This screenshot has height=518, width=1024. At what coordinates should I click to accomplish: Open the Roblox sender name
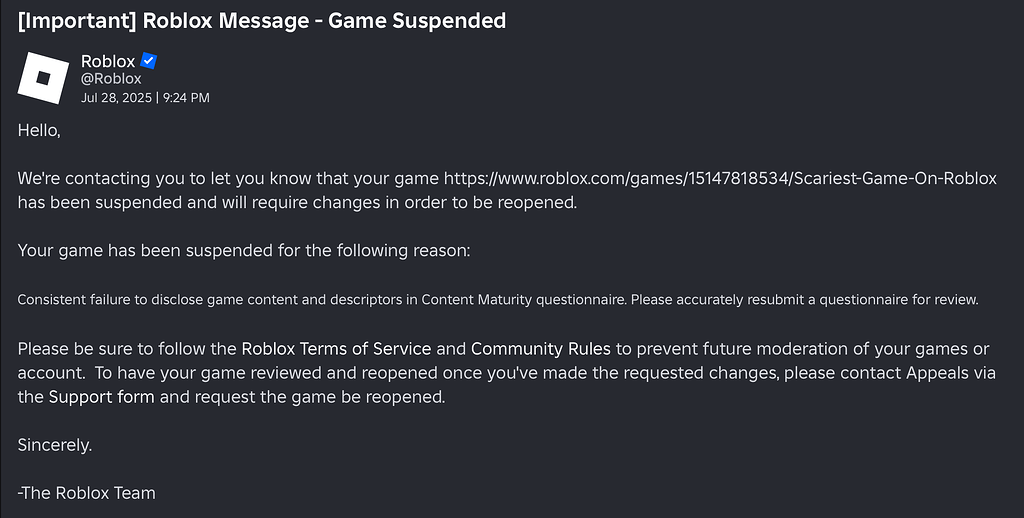click(108, 61)
